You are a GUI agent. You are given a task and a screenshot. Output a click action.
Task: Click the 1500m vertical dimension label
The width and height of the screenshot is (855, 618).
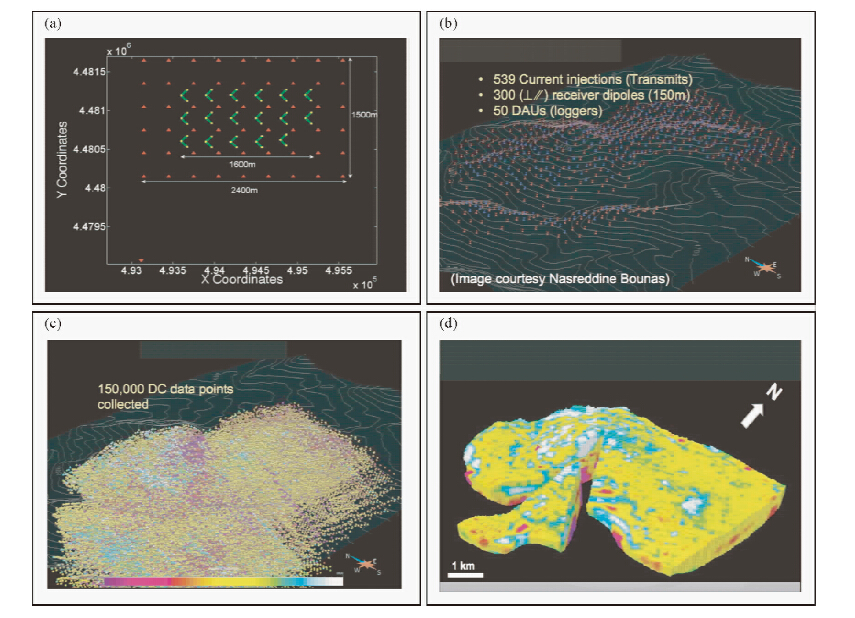pyautogui.click(x=364, y=115)
